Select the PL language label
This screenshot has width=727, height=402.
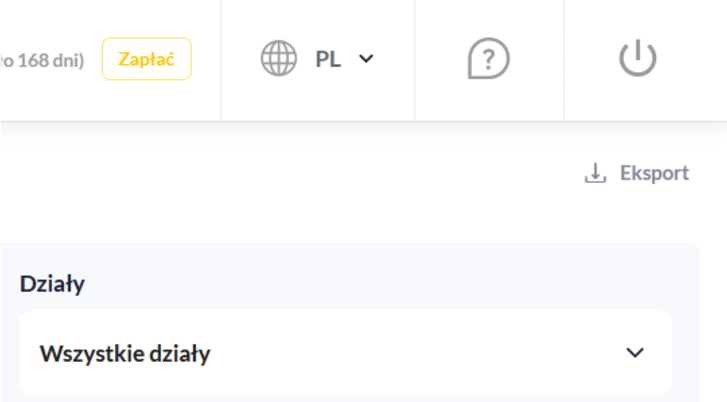328,59
